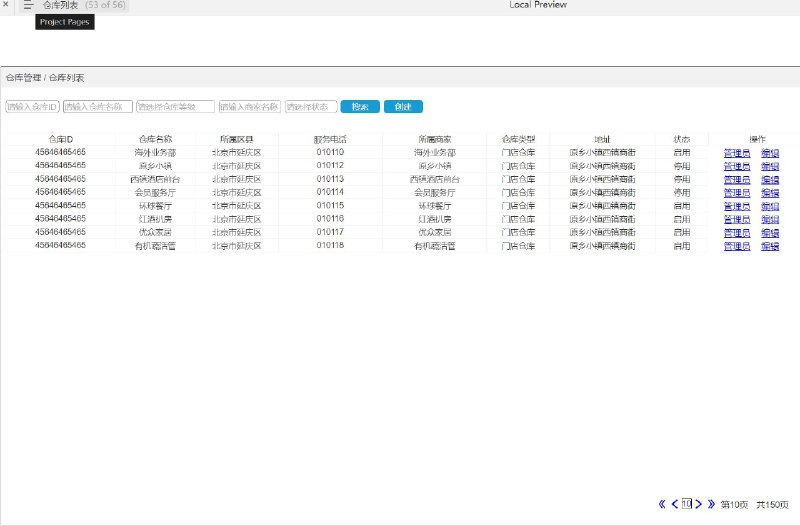The image size is (800, 526).
Task: Select the phone number cell 010117
Action: click(330, 232)
